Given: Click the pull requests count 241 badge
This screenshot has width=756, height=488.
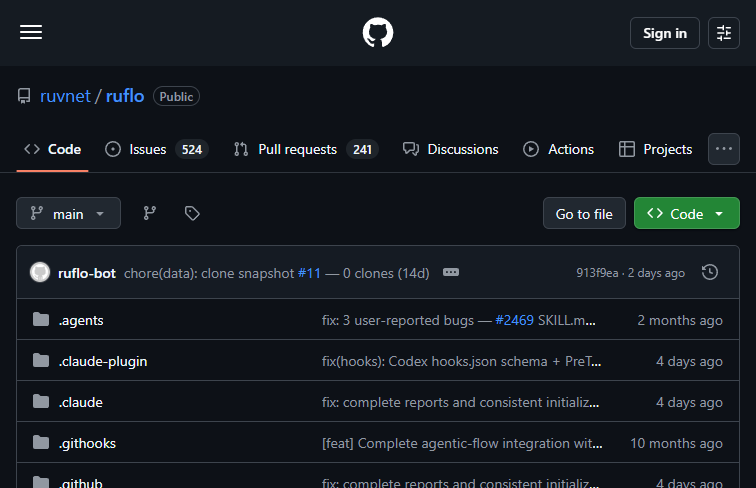Looking at the screenshot, I should tap(362, 149).
